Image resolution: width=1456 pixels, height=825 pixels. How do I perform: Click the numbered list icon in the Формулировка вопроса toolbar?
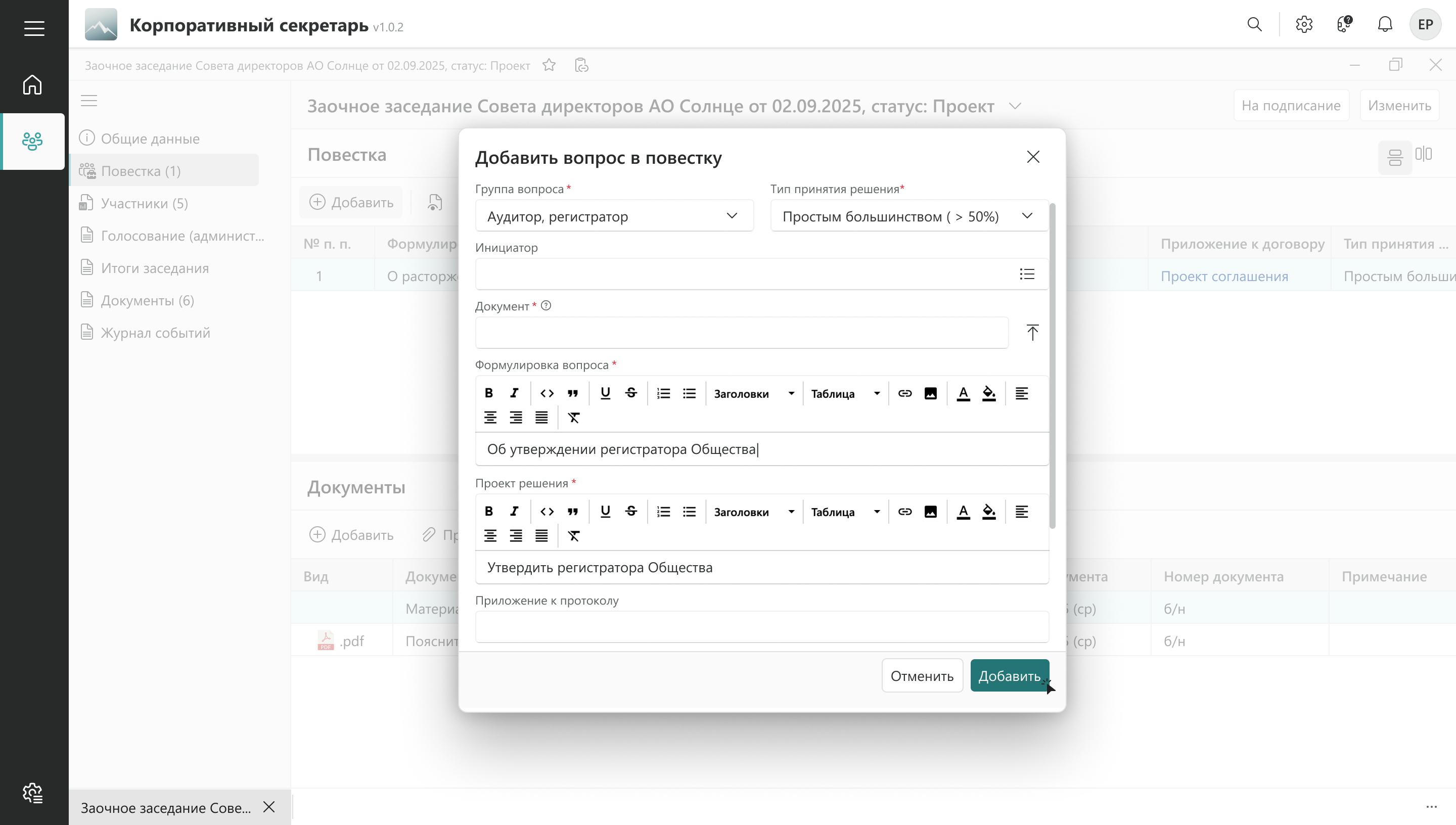pyautogui.click(x=663, y=393)
